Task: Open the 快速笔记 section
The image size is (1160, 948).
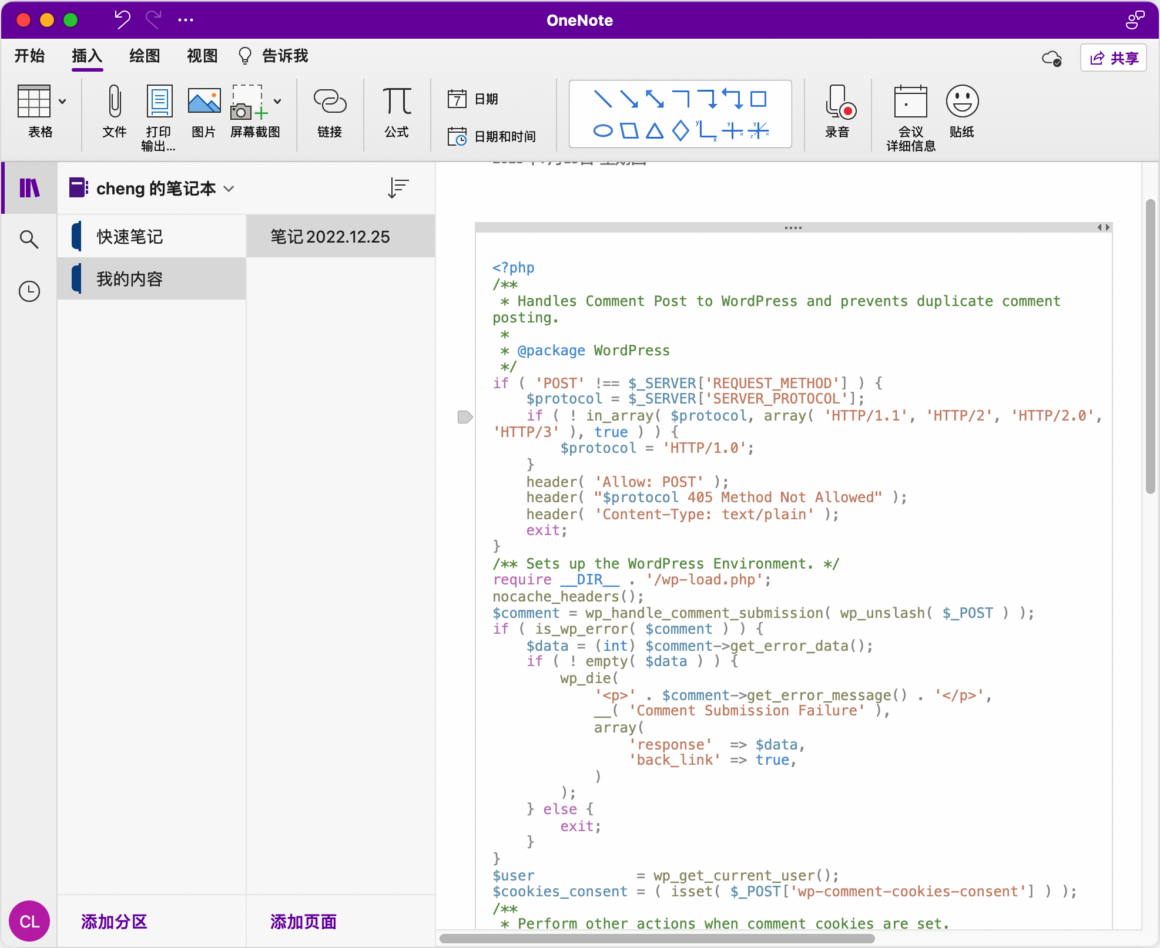Action: click(x=152, y=237)
